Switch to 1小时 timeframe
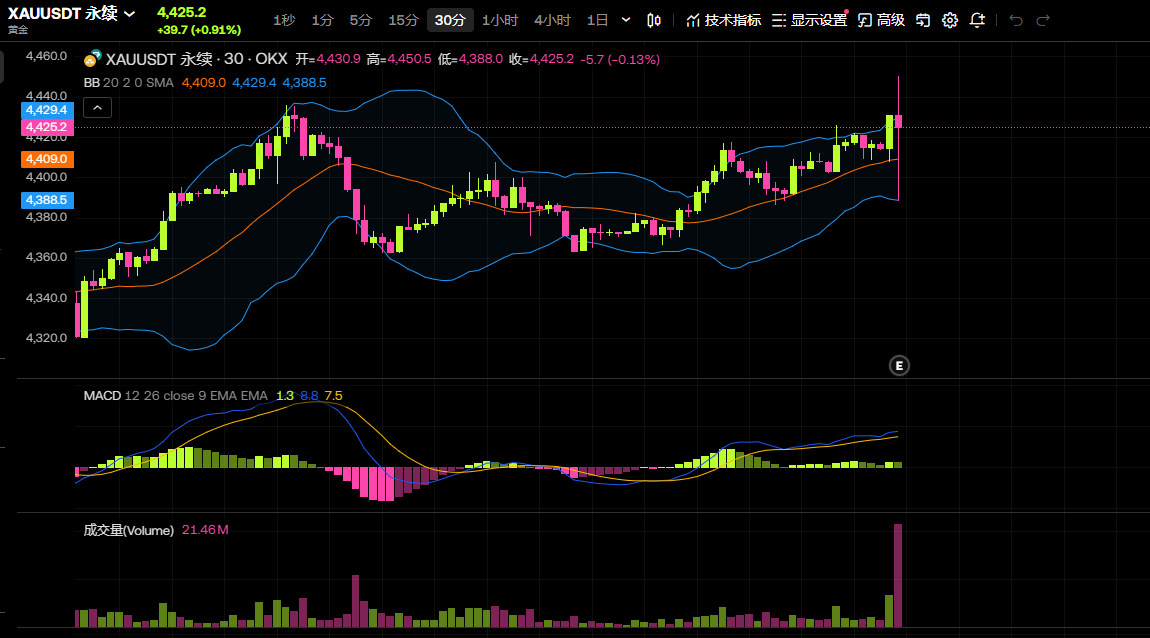The image size is (1150, 638). 499,21
